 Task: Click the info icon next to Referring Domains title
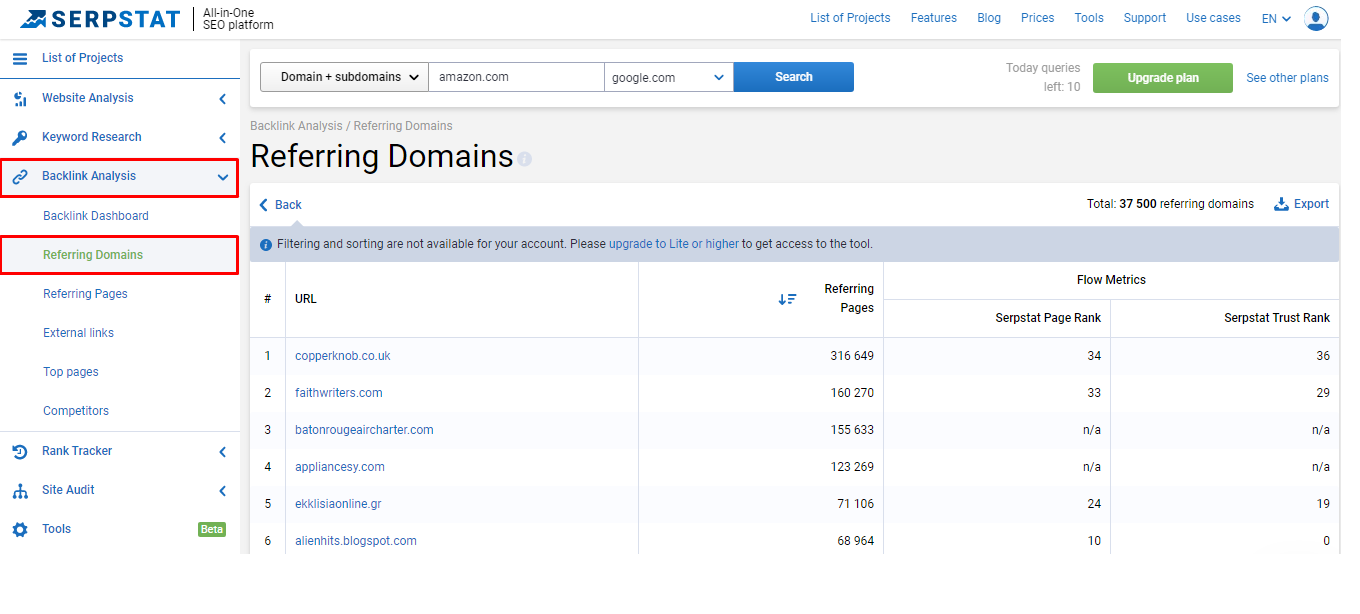525,159
